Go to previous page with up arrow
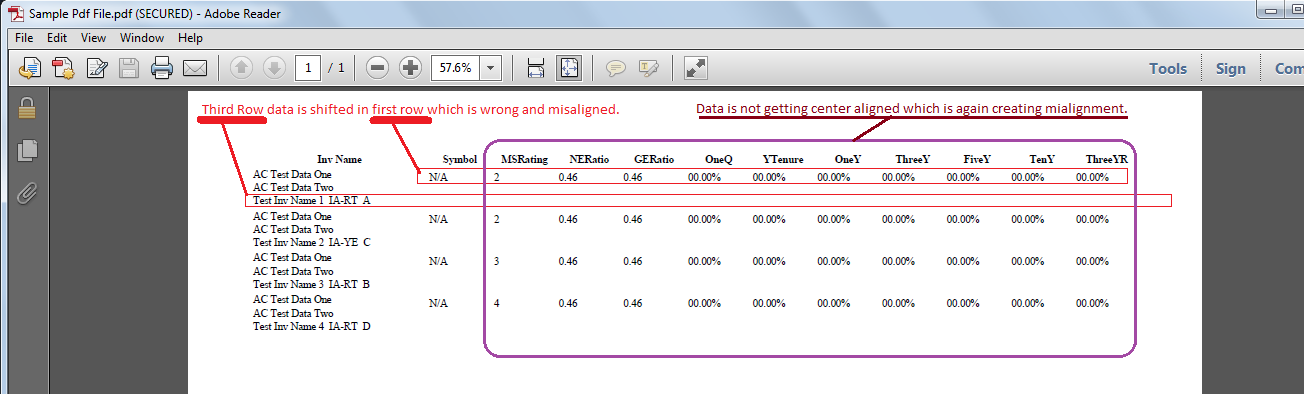Screen dimensions: 1304x394 pyautogui.click(x=241, y=68)
